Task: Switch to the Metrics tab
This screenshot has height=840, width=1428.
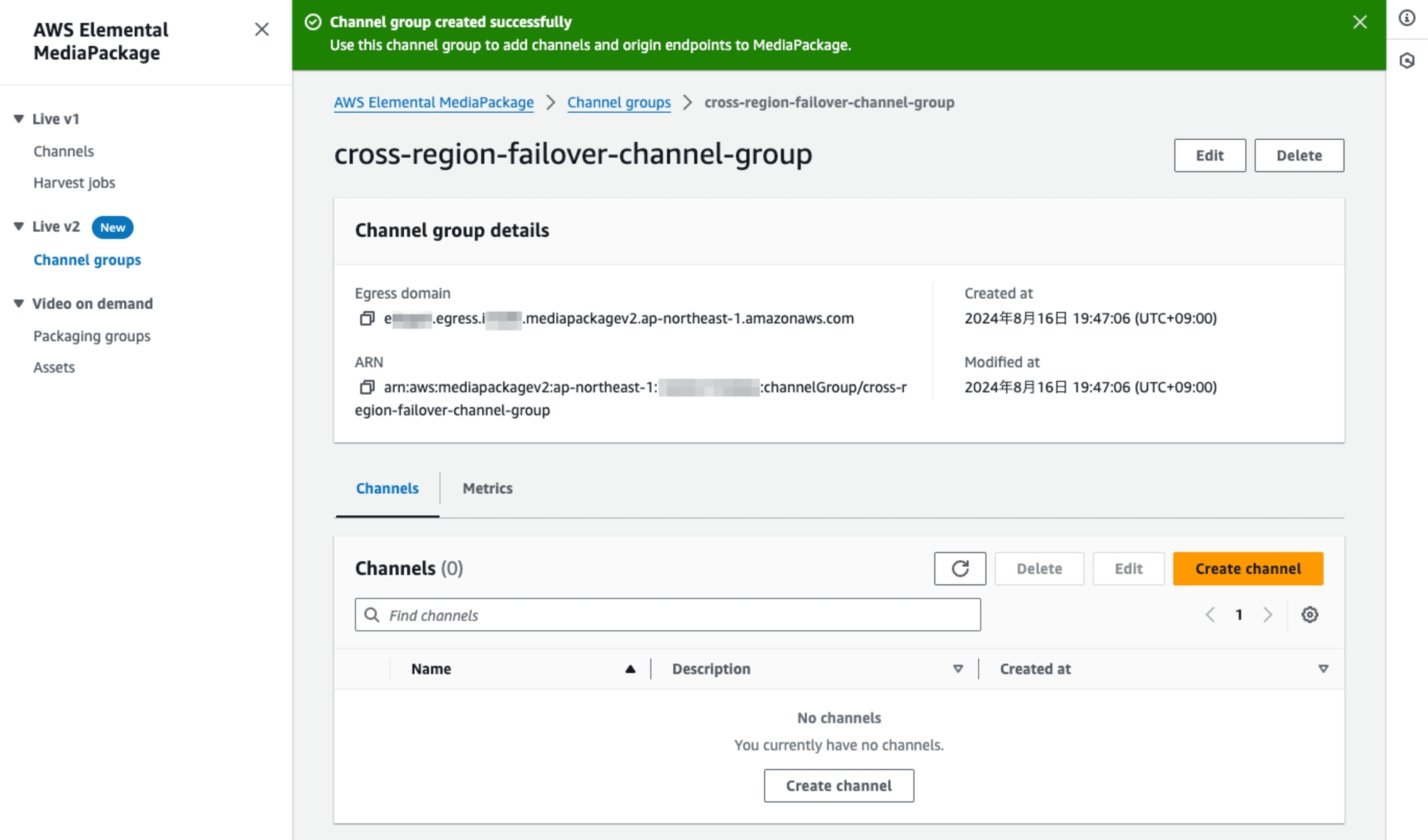Action: pos(487,488)
